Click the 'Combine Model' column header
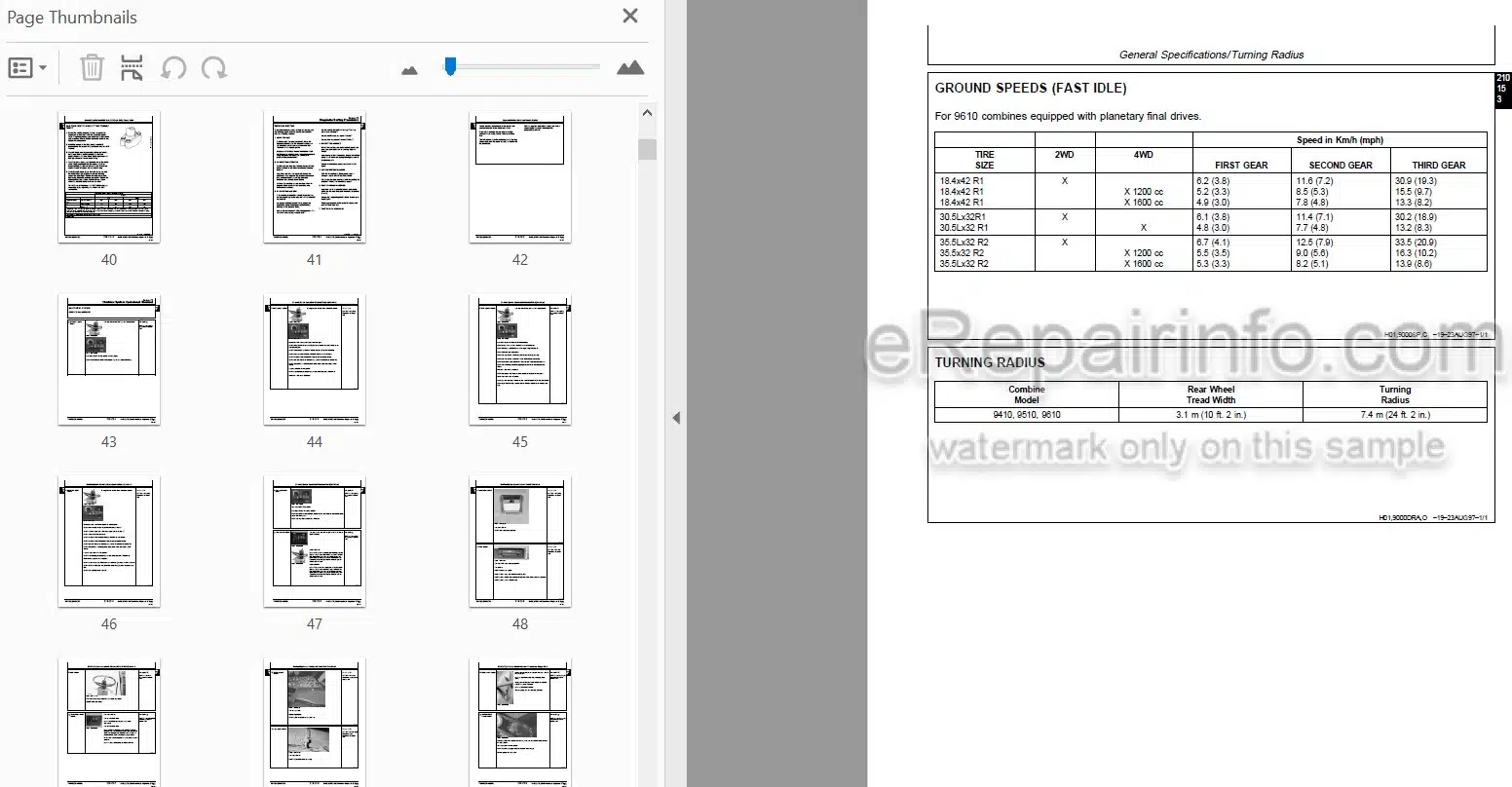 [1026, 394]
